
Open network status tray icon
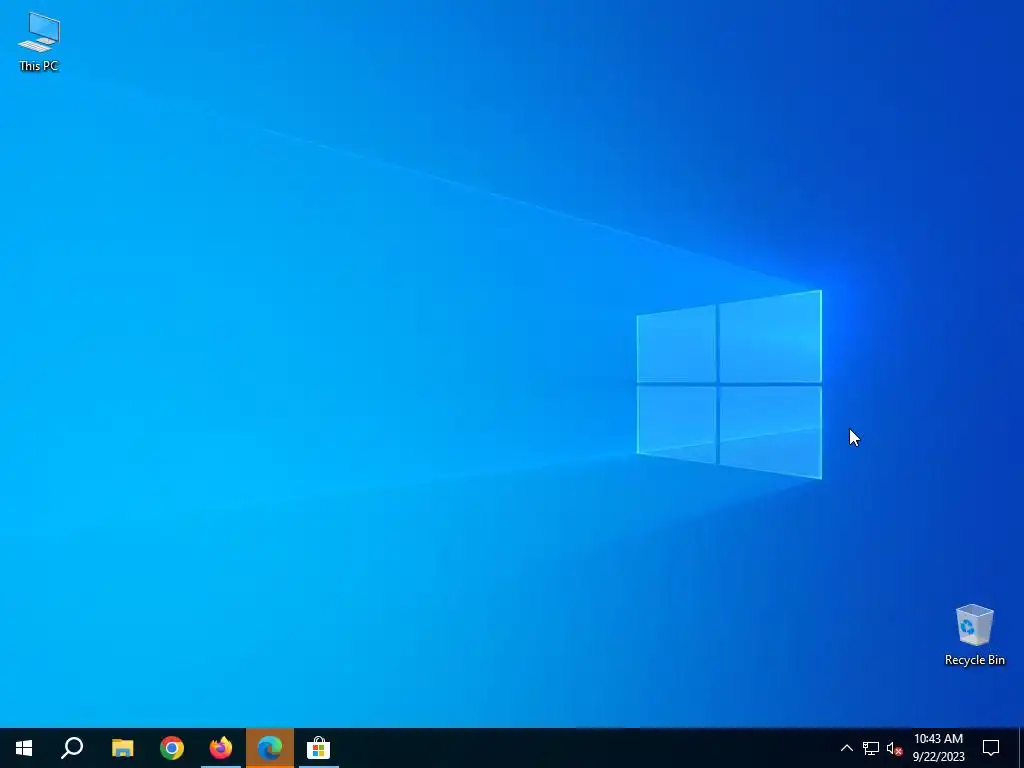pyautogui.click(x=871, y=748)
